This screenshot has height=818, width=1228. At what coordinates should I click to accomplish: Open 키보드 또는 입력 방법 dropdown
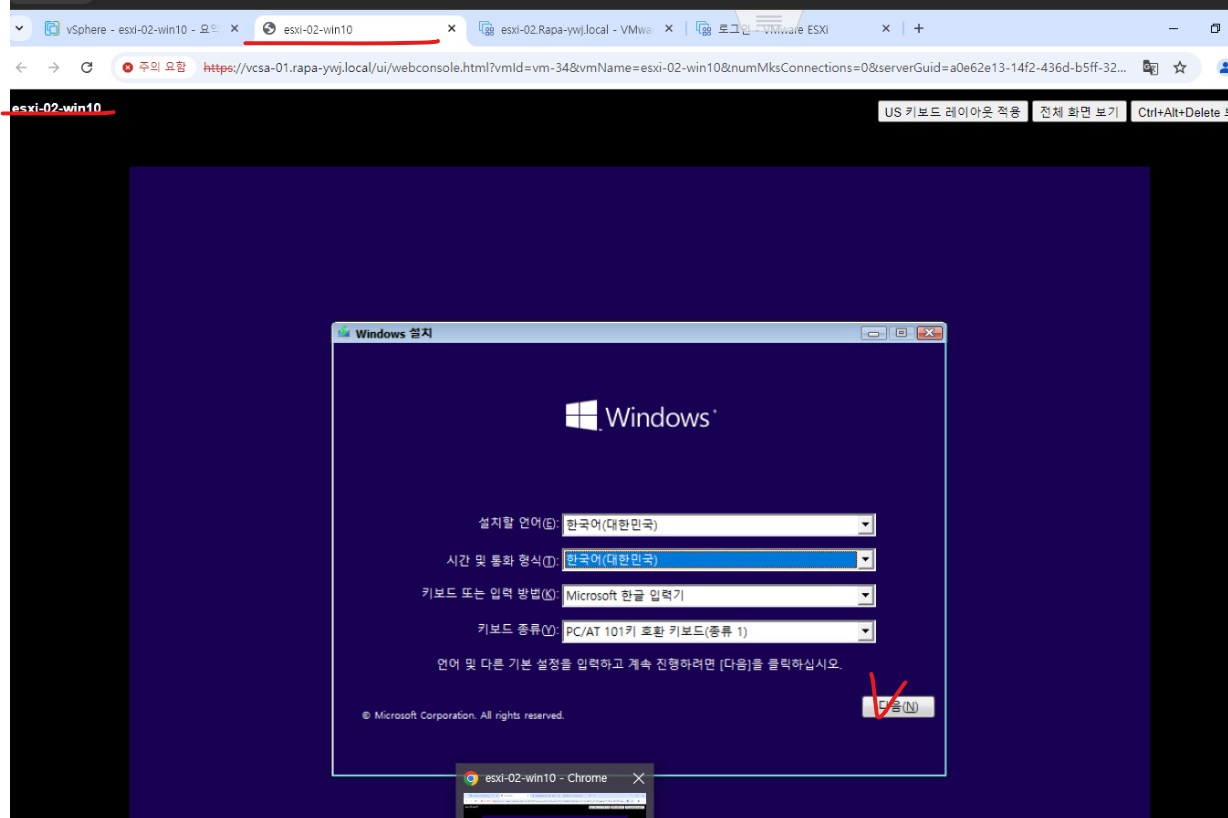pyautogui.click(x=718, y=596)
